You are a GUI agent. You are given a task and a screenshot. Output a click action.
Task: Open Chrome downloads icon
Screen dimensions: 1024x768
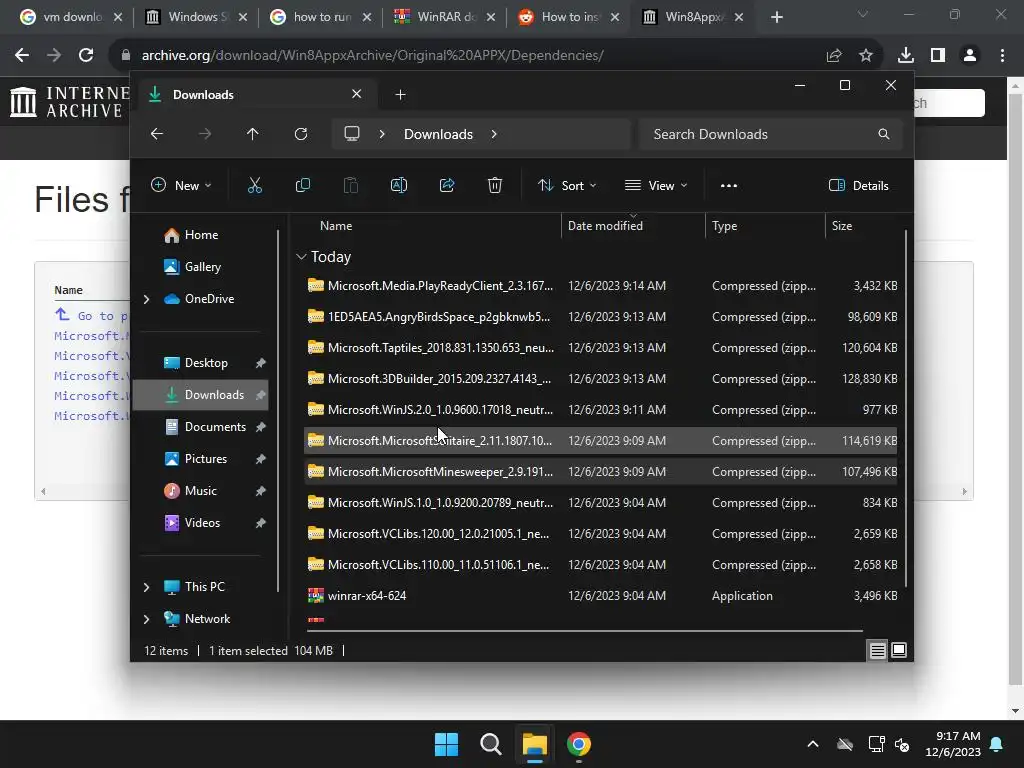click(906, 56)
